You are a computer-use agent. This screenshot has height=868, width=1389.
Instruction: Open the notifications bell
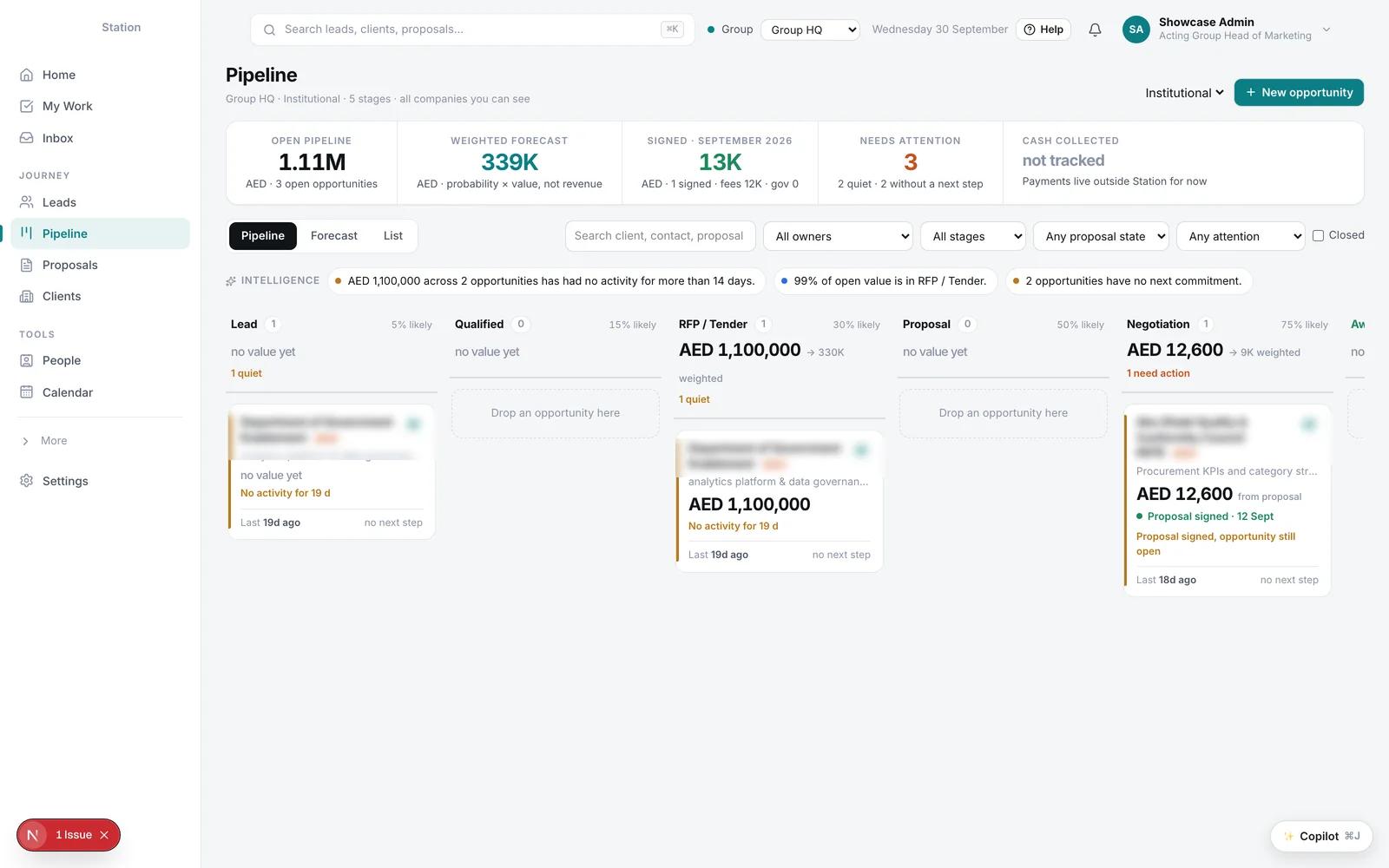[1095, 30]
